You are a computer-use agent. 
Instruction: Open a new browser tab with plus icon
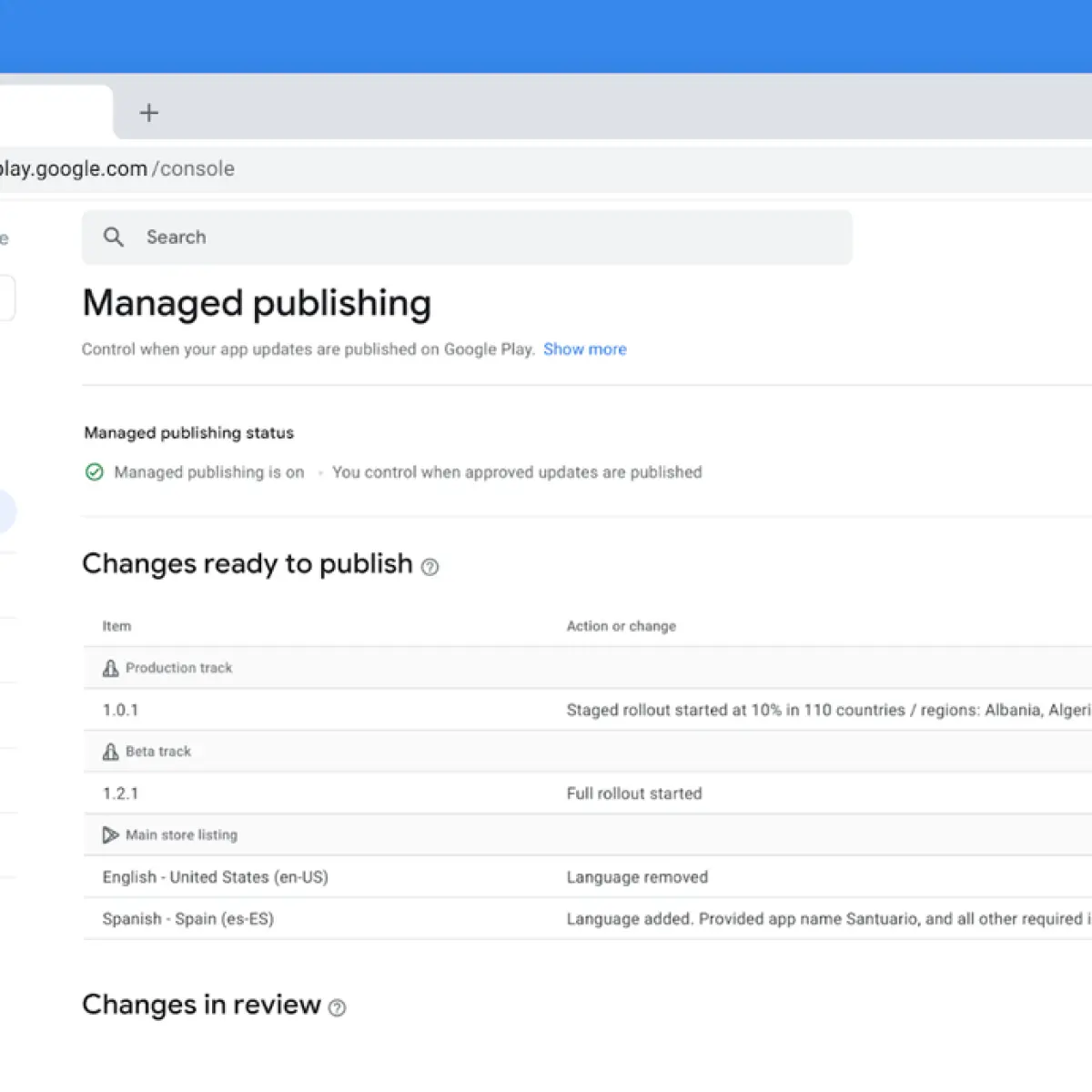[x=148, y=113]
